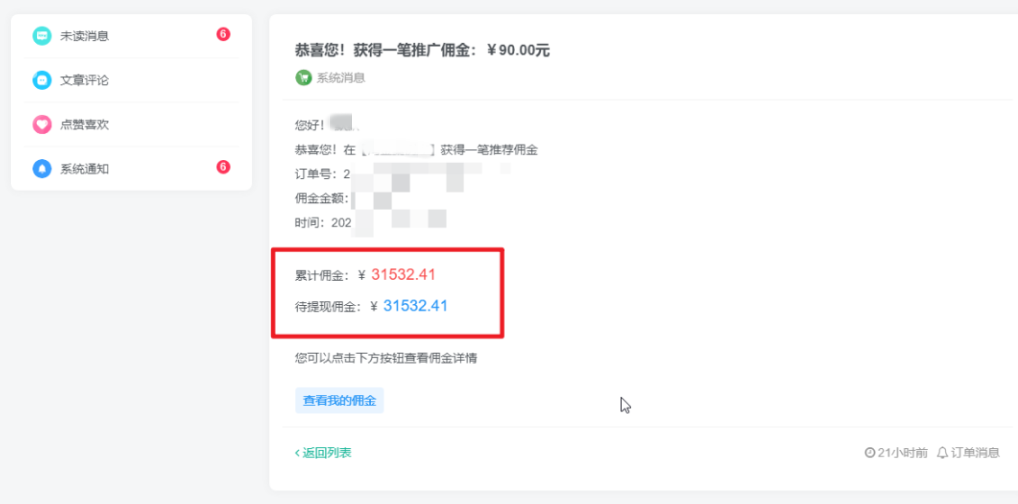Click the 待提现佣金 label

328,307
